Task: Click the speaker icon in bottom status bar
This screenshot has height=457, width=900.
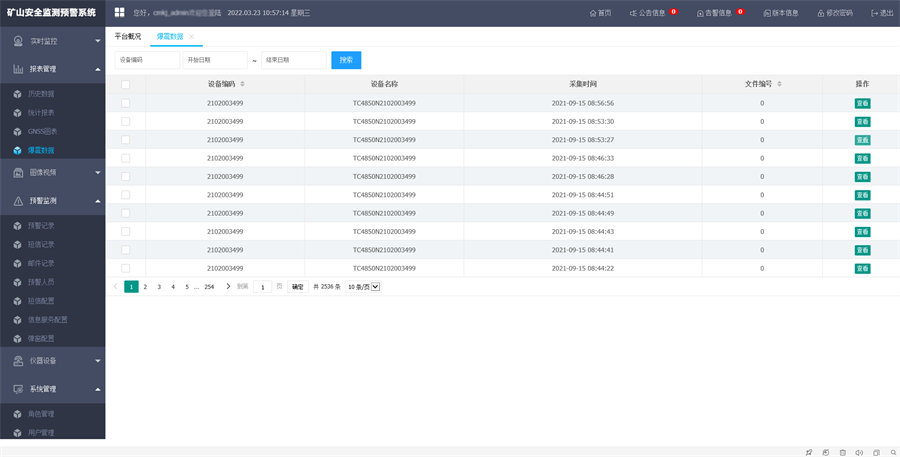Action: 859,452
